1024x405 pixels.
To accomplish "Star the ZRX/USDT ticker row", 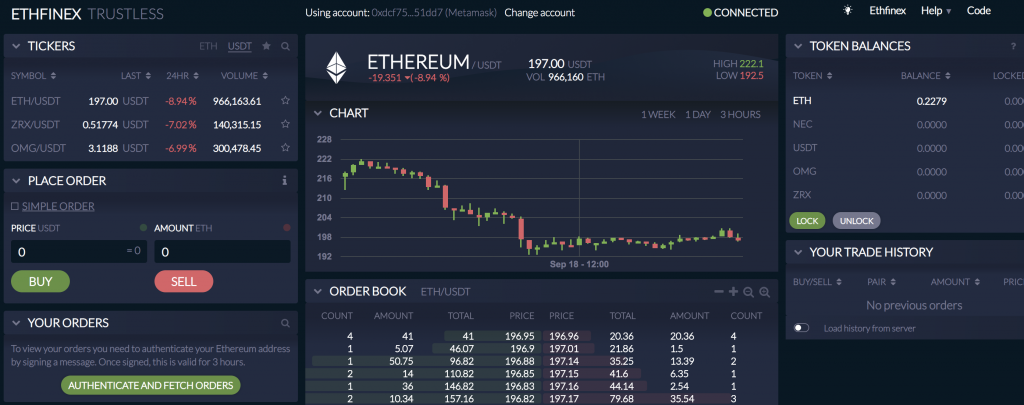I will pos(285,124).
